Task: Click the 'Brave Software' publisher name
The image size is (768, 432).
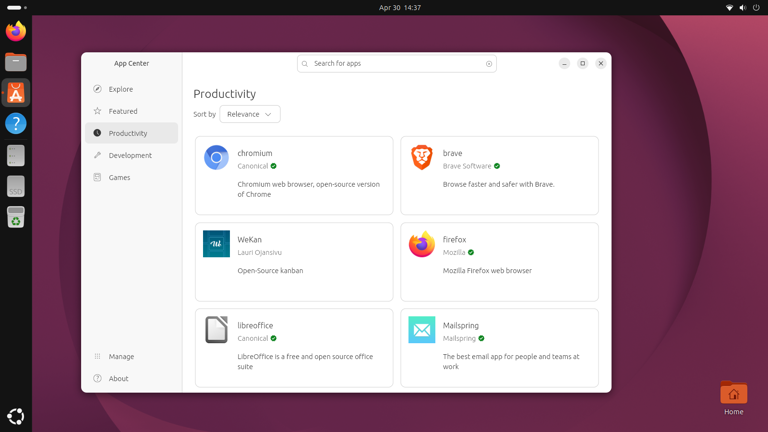Action: point(467,167)
